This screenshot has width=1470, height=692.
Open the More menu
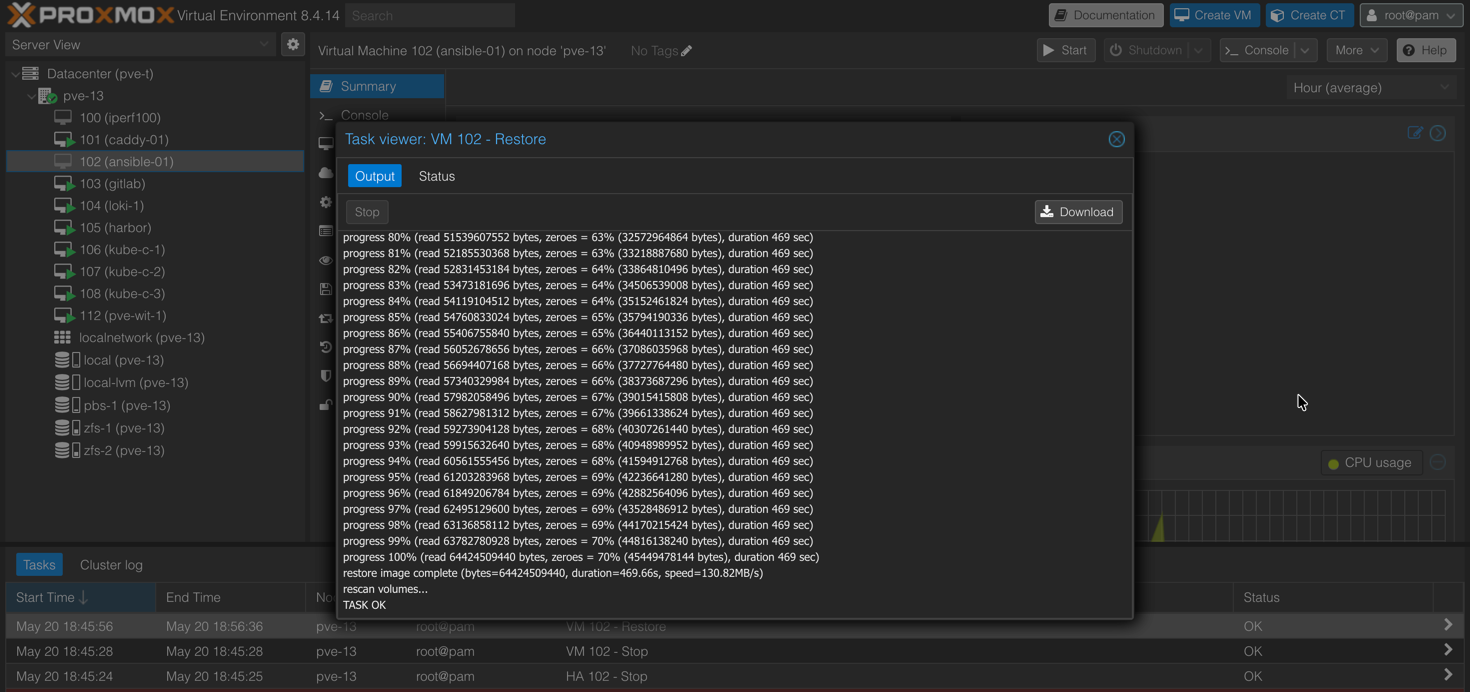1357,50
